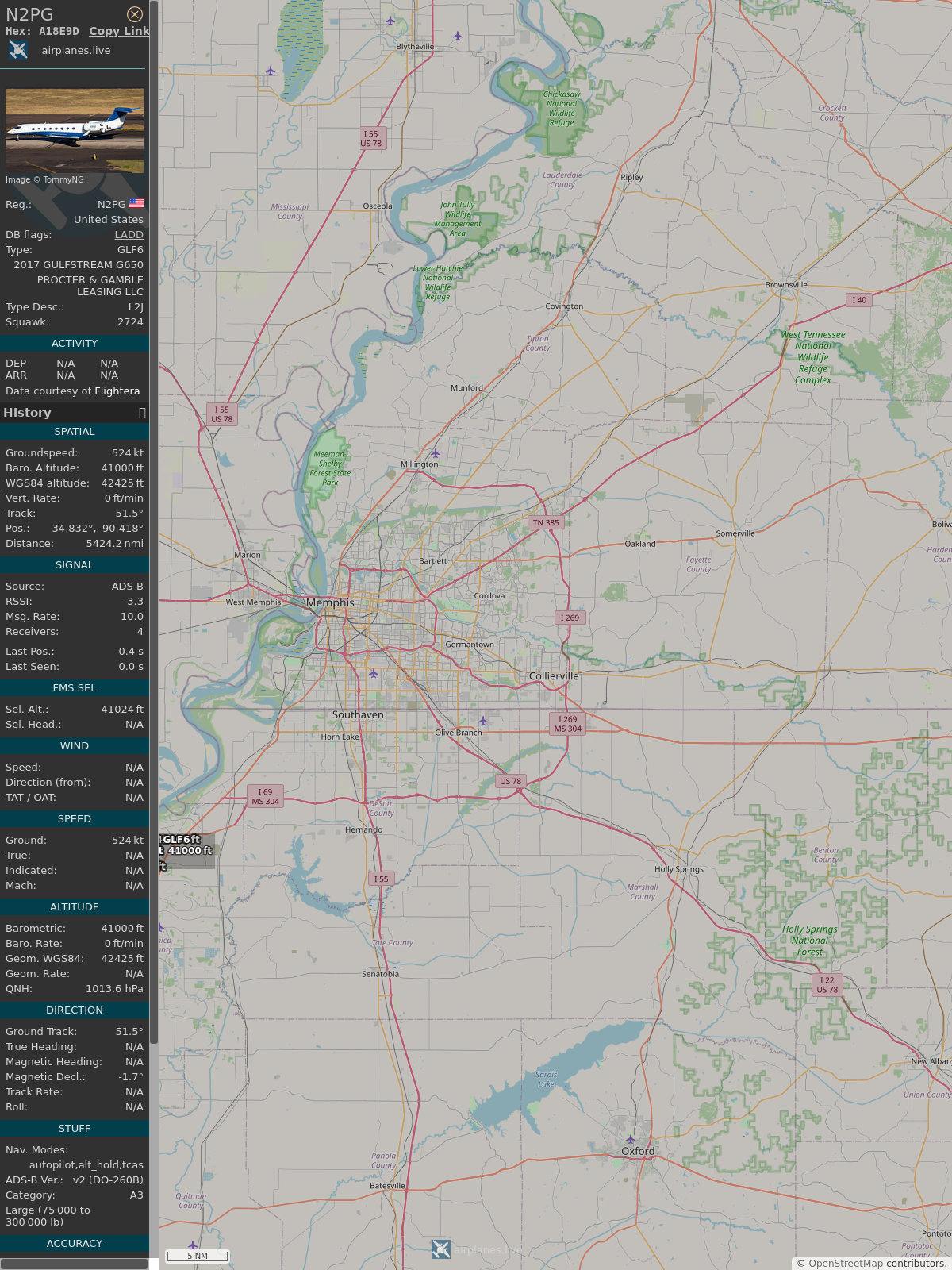The height and width of the screenshot is (1270, 952).
Task: Open the Flightera data source link
Action: [x=117, y=391]
